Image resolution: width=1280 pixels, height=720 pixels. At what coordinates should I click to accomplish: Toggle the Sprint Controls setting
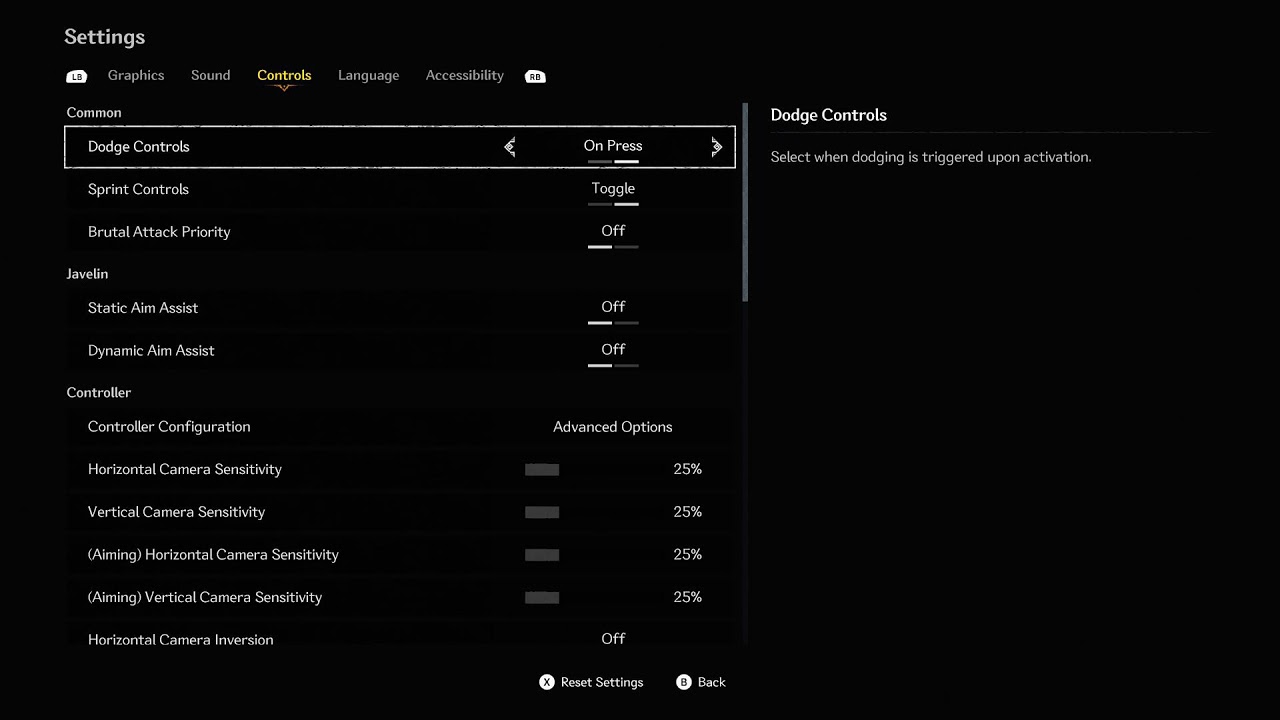point(613,189)
